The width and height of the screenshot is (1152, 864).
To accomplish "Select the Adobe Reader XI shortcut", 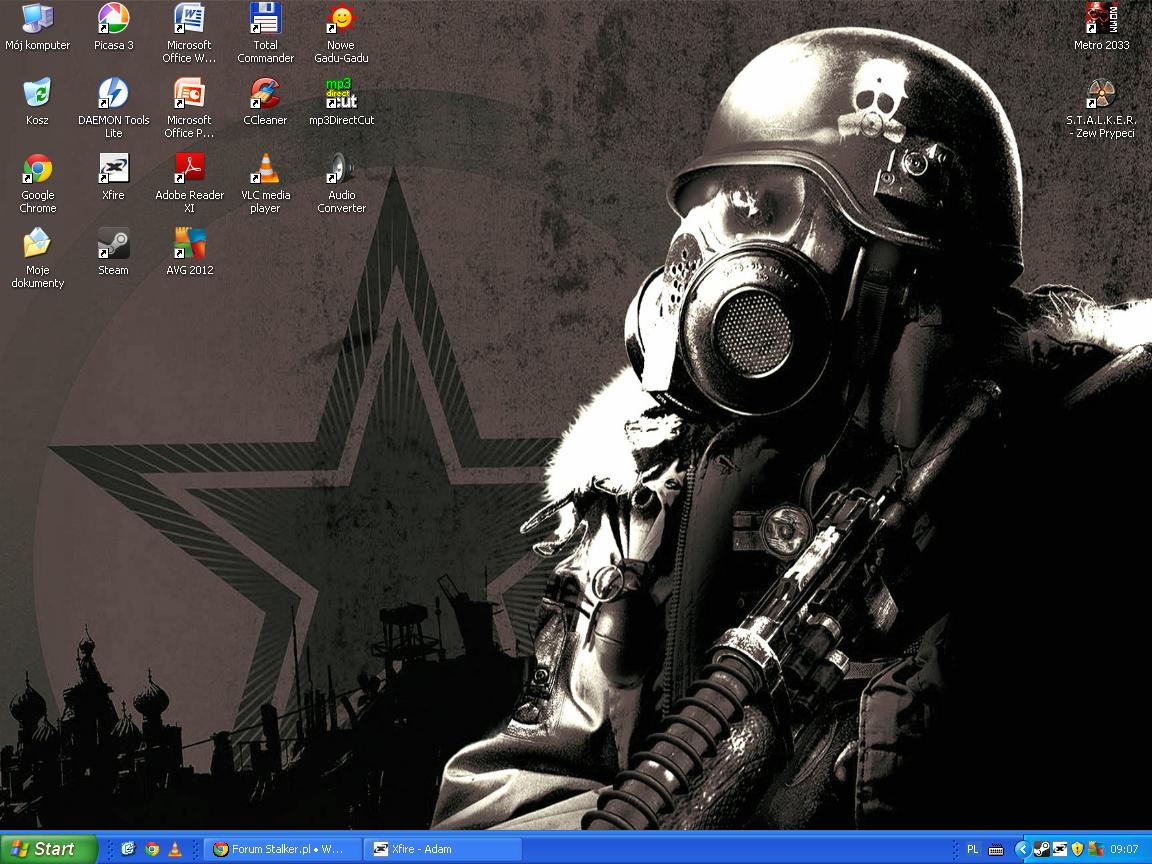I will [x=189, y=184].
